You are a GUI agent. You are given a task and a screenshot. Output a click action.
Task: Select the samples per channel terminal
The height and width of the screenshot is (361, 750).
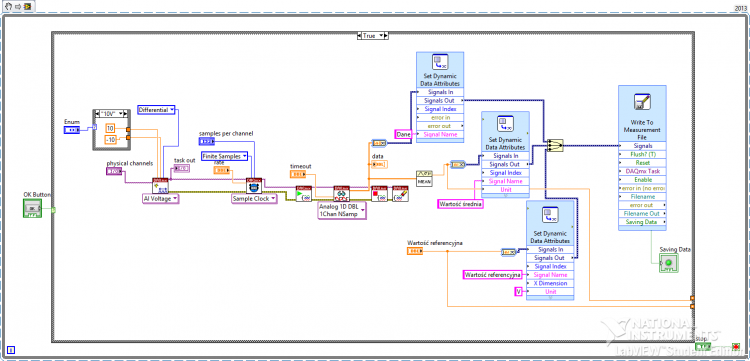[x=207, y=142]
